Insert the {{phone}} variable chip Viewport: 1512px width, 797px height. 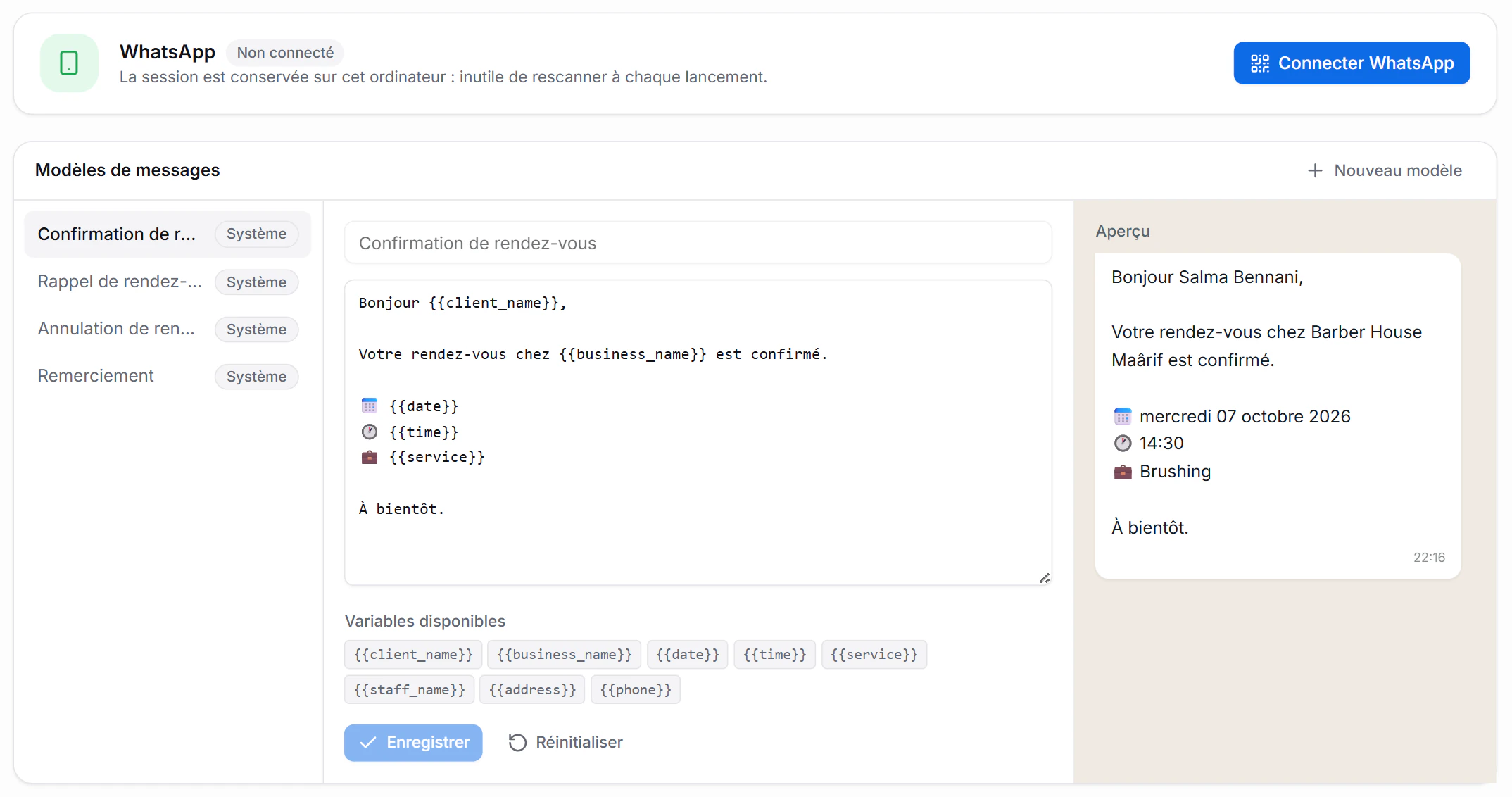point(636,689)
